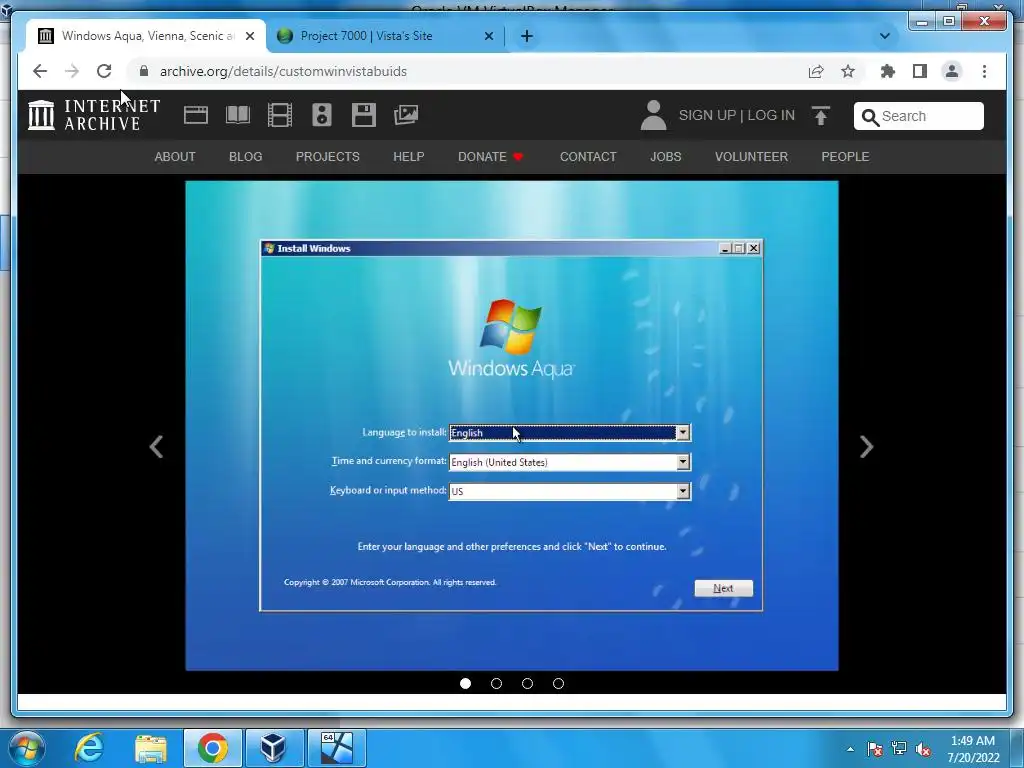
Task: Open Chrome's three-dot menu
Action: pos(984,71)
